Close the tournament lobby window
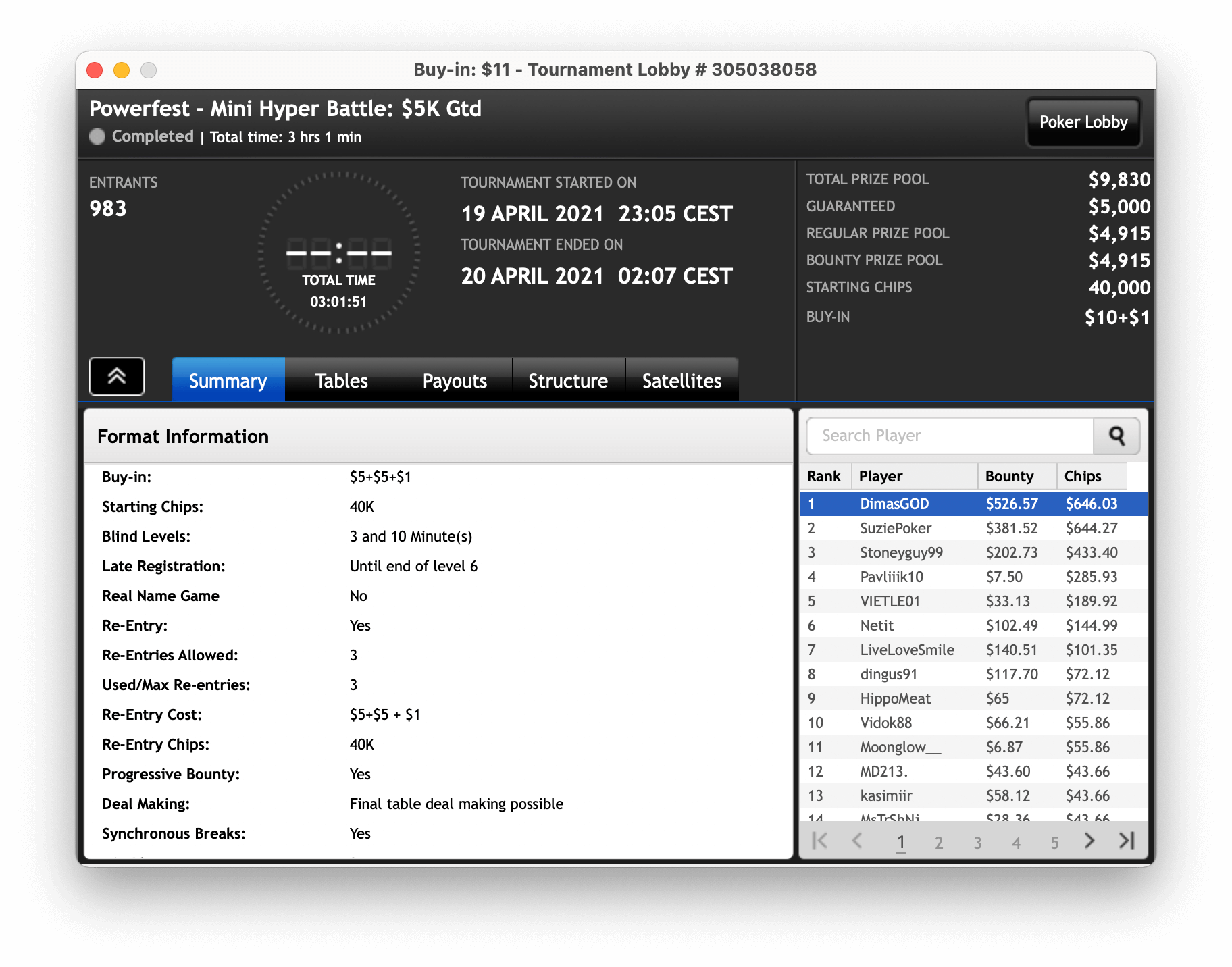The image size is (1232, 967). click(x=95, y=70)
